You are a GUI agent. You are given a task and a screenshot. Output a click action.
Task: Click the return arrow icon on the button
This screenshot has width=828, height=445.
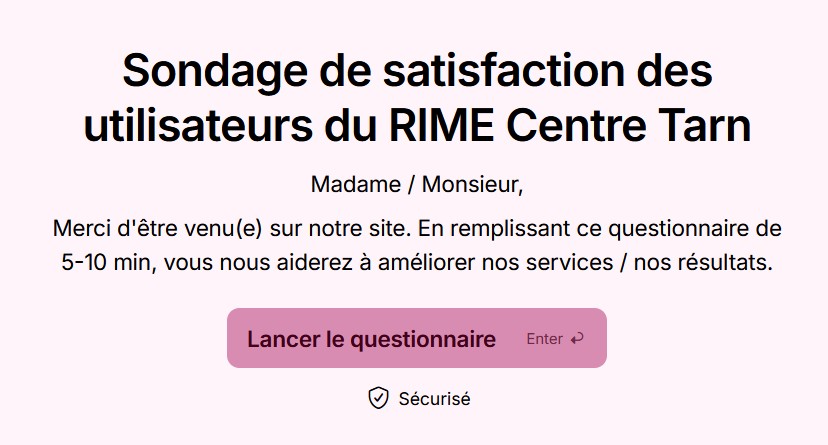[x=577, y=339]
